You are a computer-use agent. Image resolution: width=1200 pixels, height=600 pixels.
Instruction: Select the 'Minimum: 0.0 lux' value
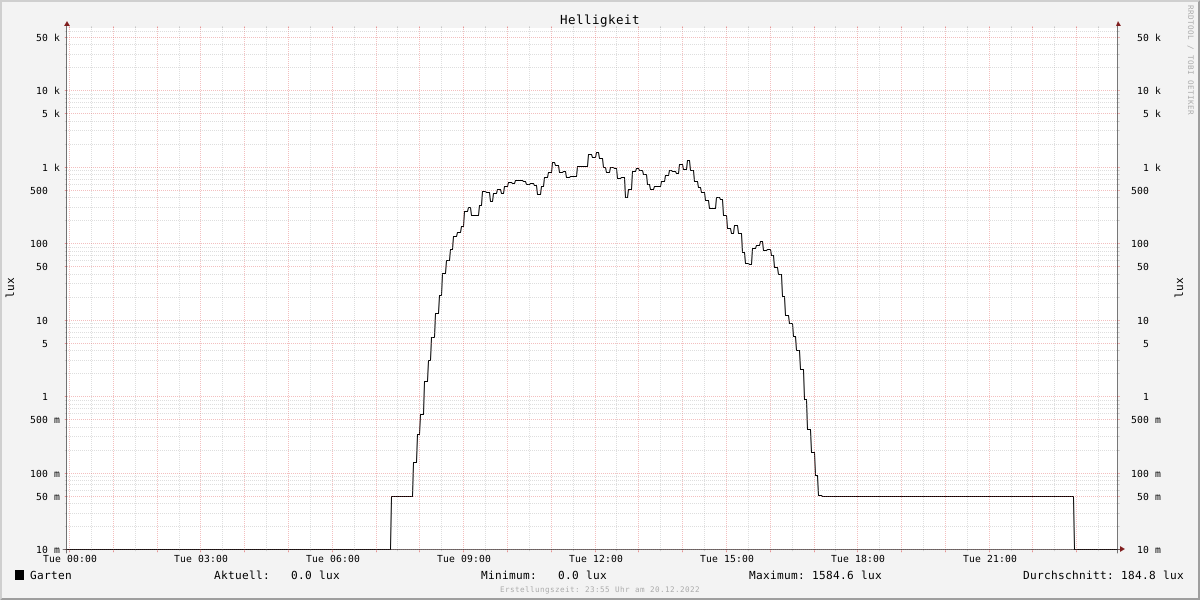point(544,575)
